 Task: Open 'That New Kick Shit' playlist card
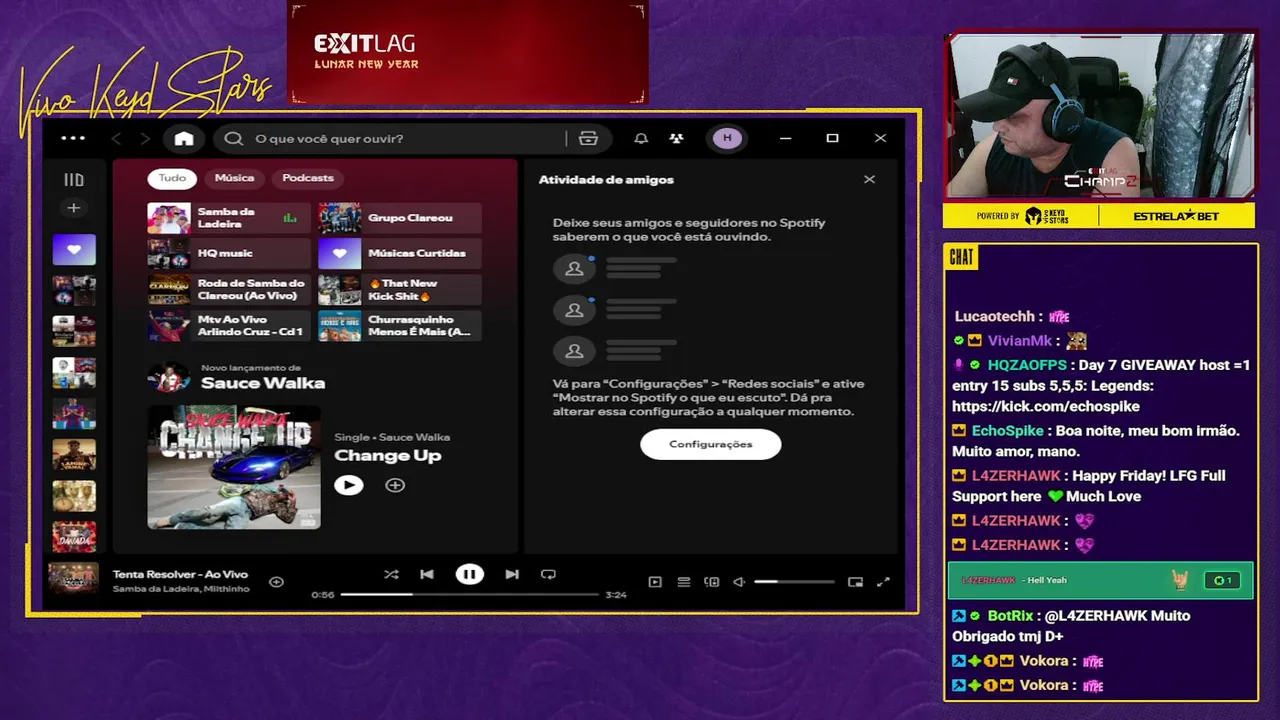click(400, 290)
